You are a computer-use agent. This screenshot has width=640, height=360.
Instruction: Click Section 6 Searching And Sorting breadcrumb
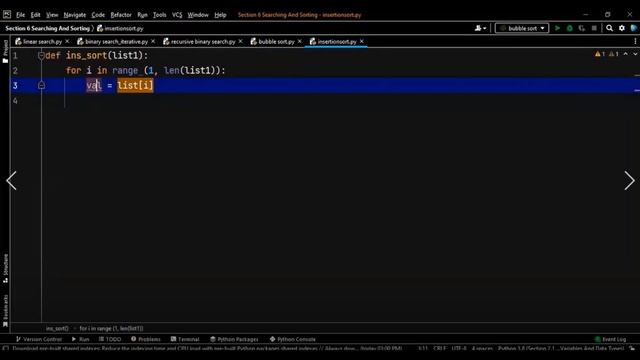[47, 29]
